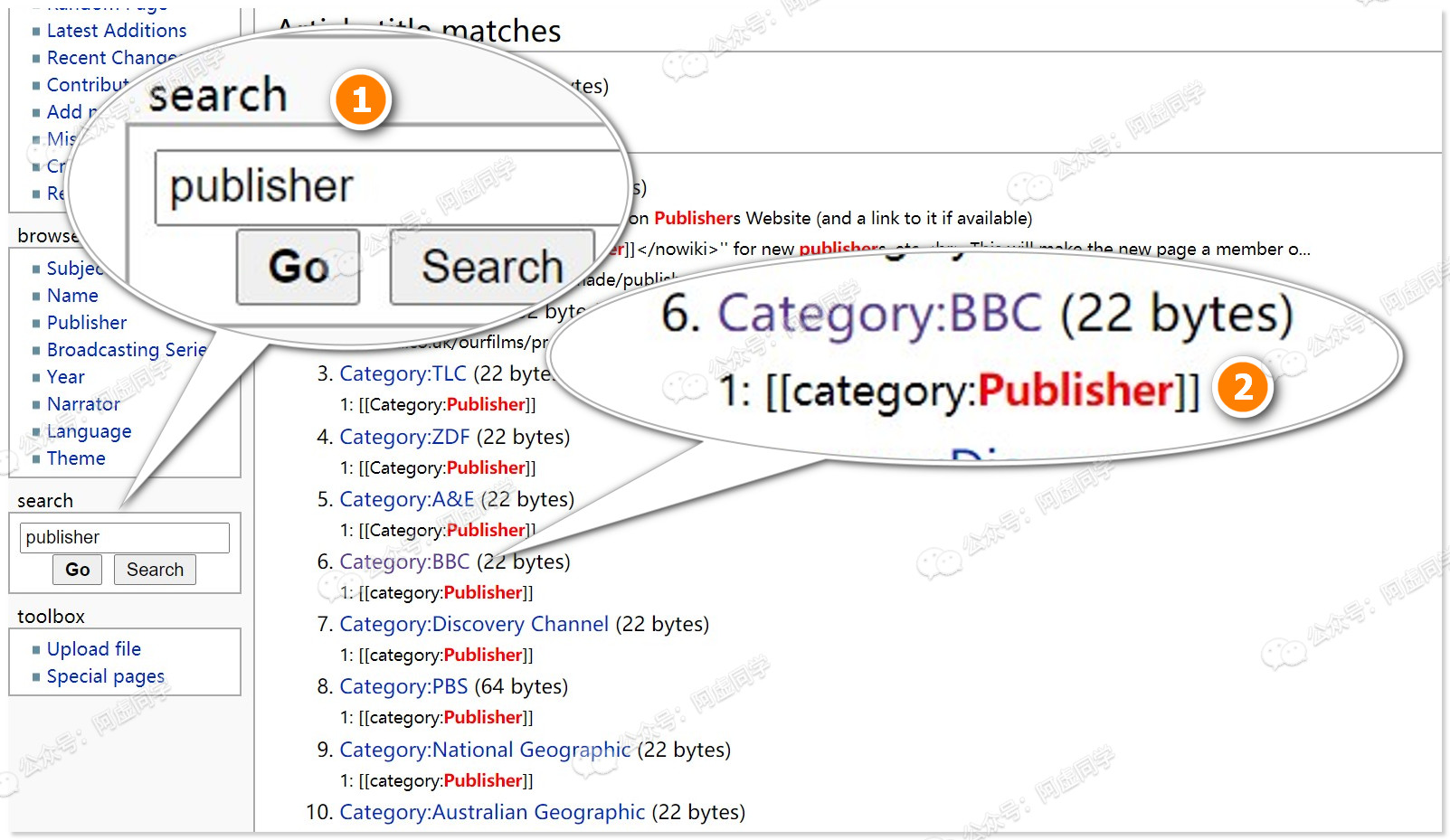Open the Narrator browse link
The width and height of the screenshot is (1450, 840).
(x=83, y=404)
